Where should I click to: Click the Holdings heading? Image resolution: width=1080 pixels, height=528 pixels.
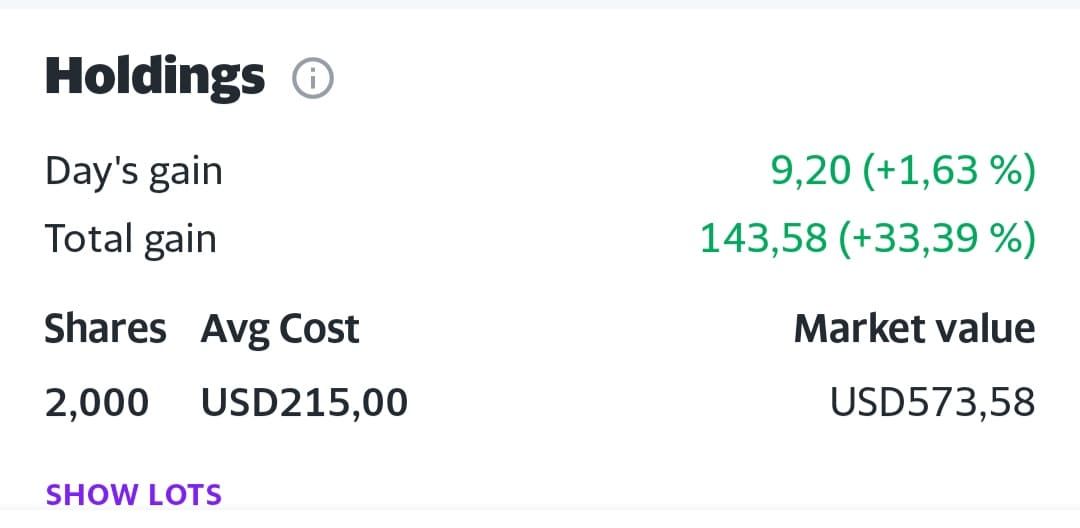(x=155, y=77)
